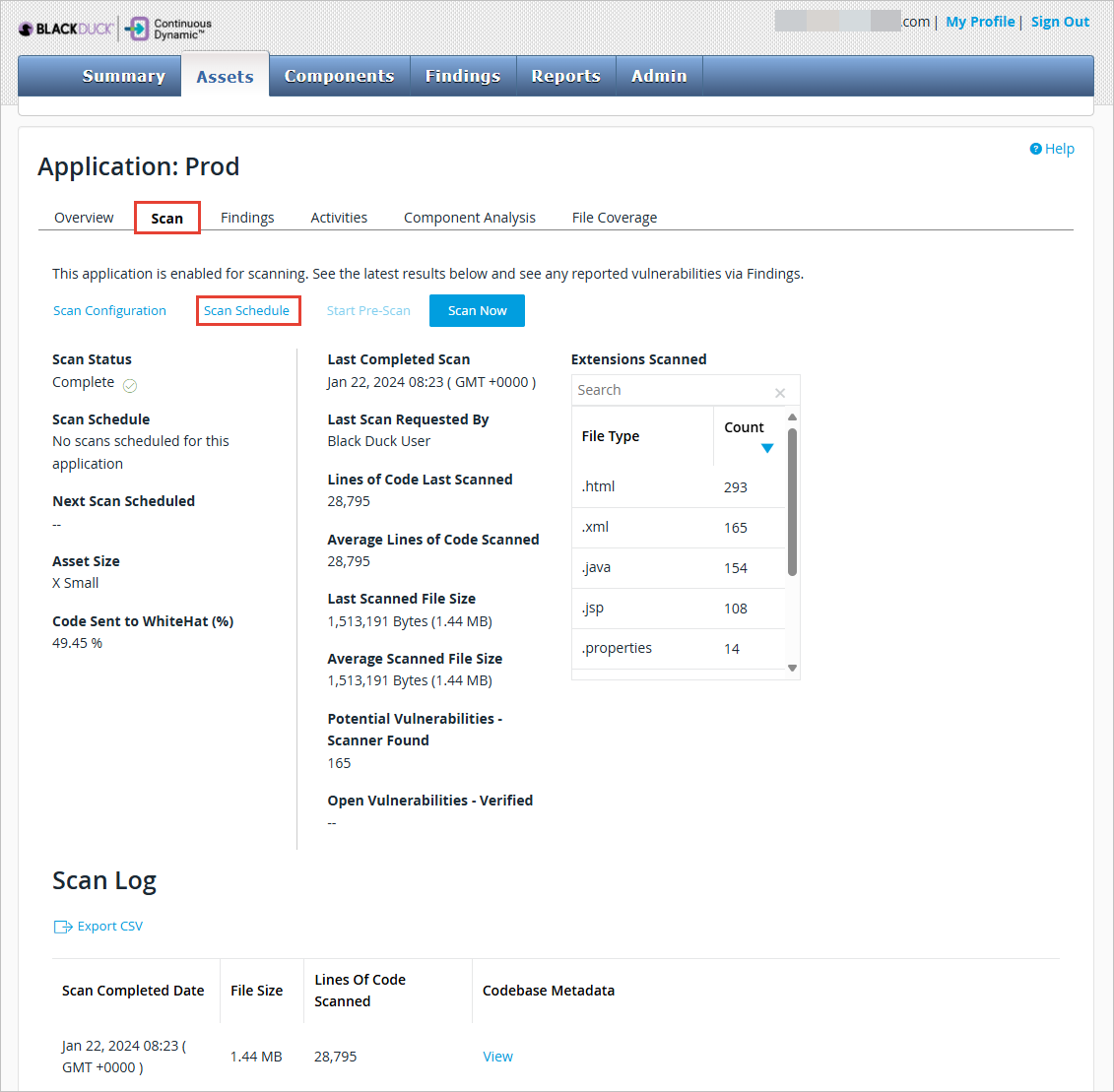Viewport: 1114px width, 1092px height.
Task: Open the Summary main tab
Action: (x=124, y=76)
